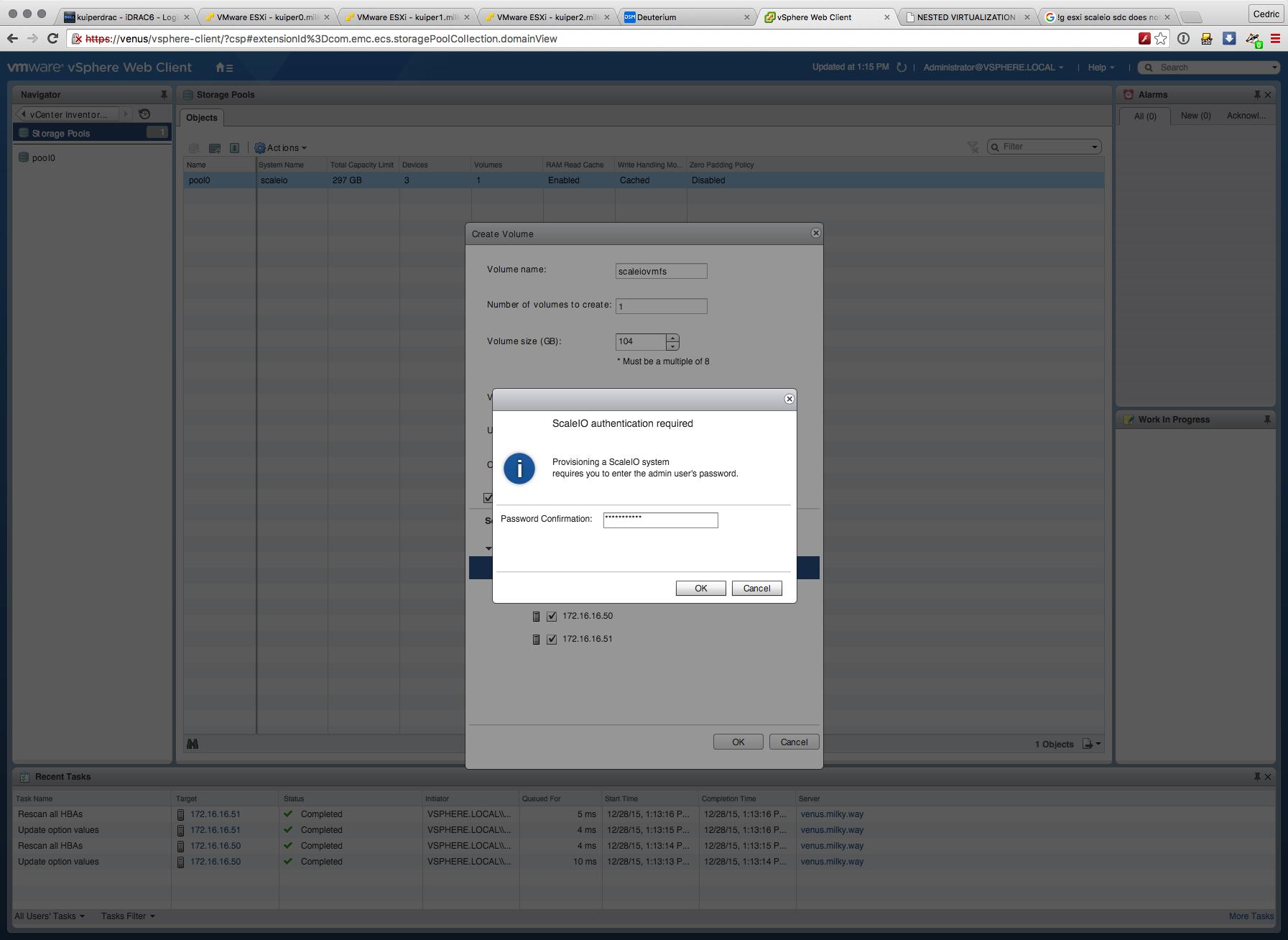This screenshot has width=1288, height=940.
Task: Open the first venus.milky.way server link
Action: [x=832, y=814]
